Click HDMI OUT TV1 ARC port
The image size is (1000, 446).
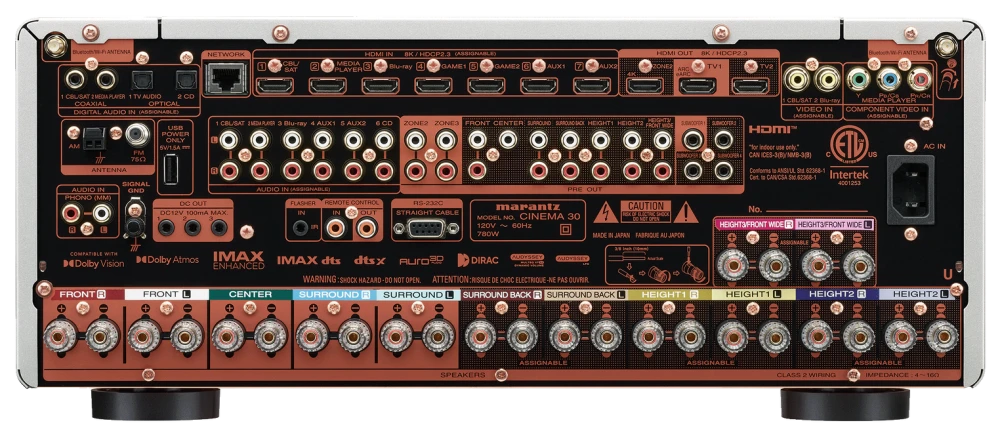(697, 85)
